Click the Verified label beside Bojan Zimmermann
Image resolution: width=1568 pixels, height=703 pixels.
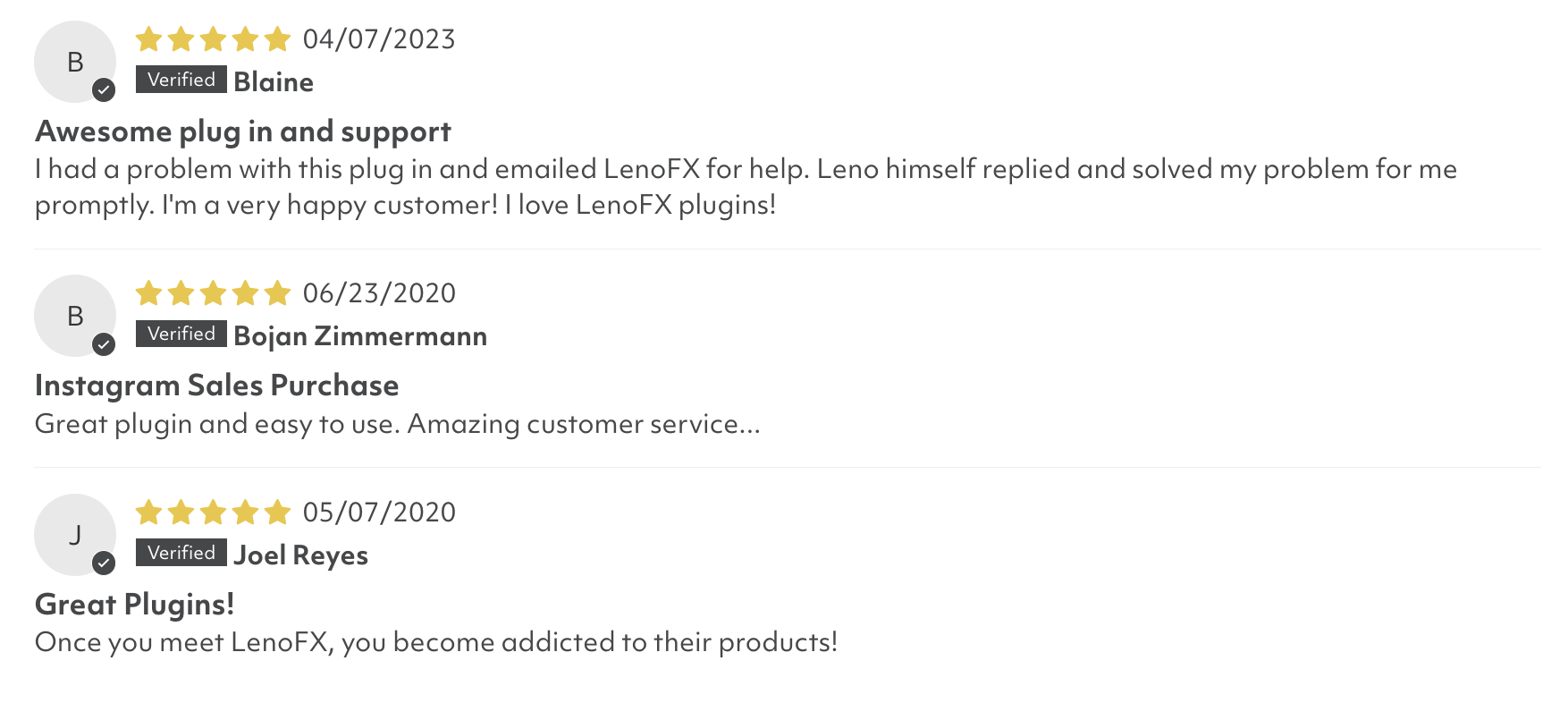(x=181, y=334)
